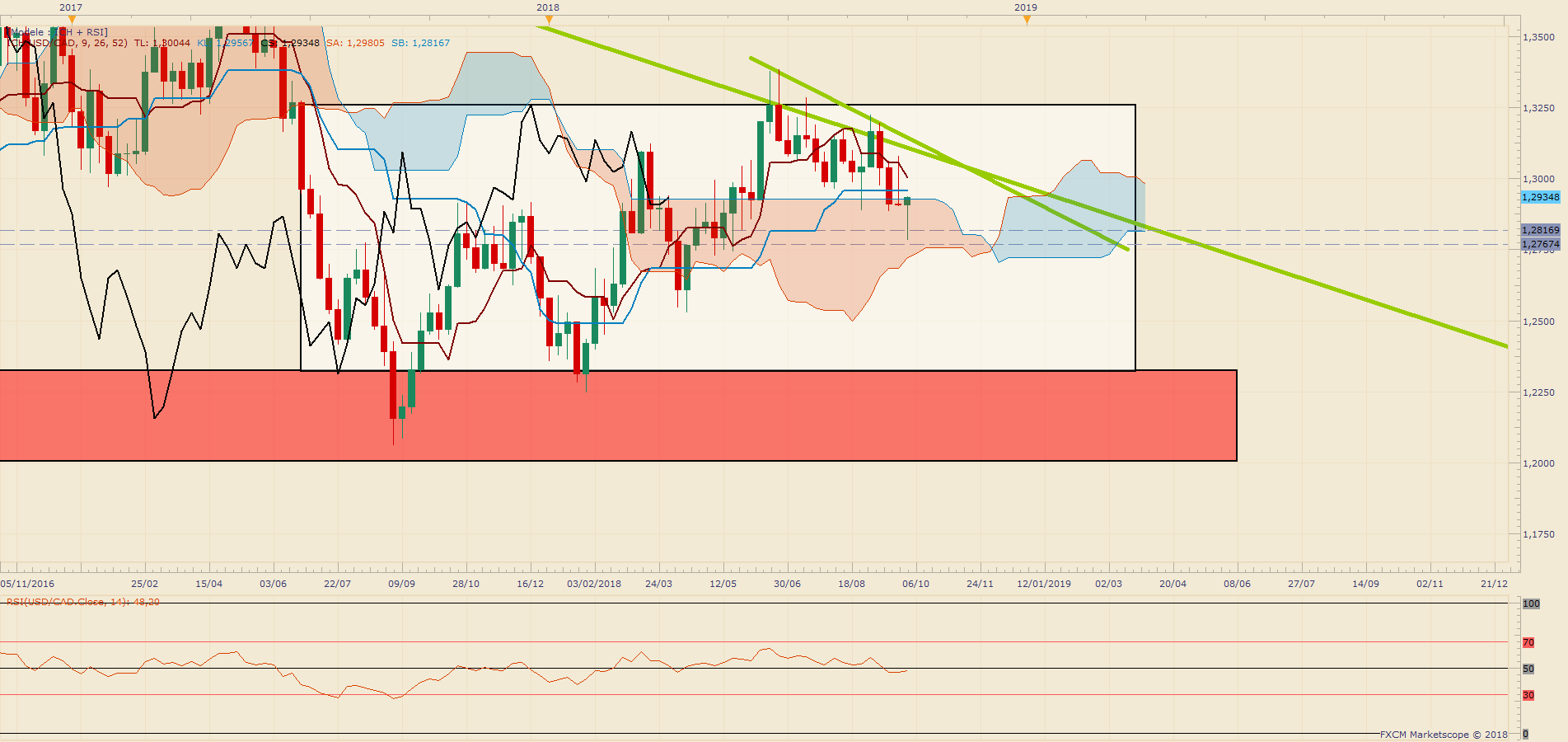Click the 28/10 date axis label
The height and width of the screenshot is (742, 1568).
(x=466, y=584)
